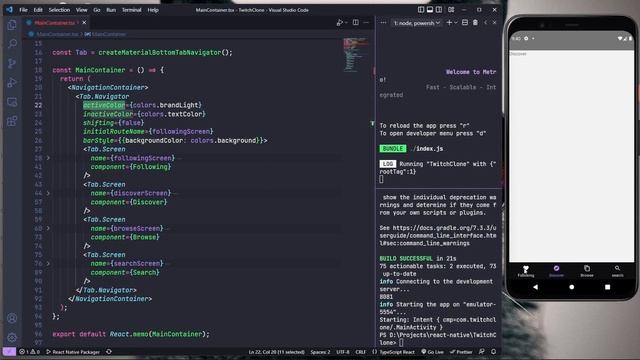Create a new terminal with plus icon
This screenshot has width=640, height=360.
tap(449, 22)
